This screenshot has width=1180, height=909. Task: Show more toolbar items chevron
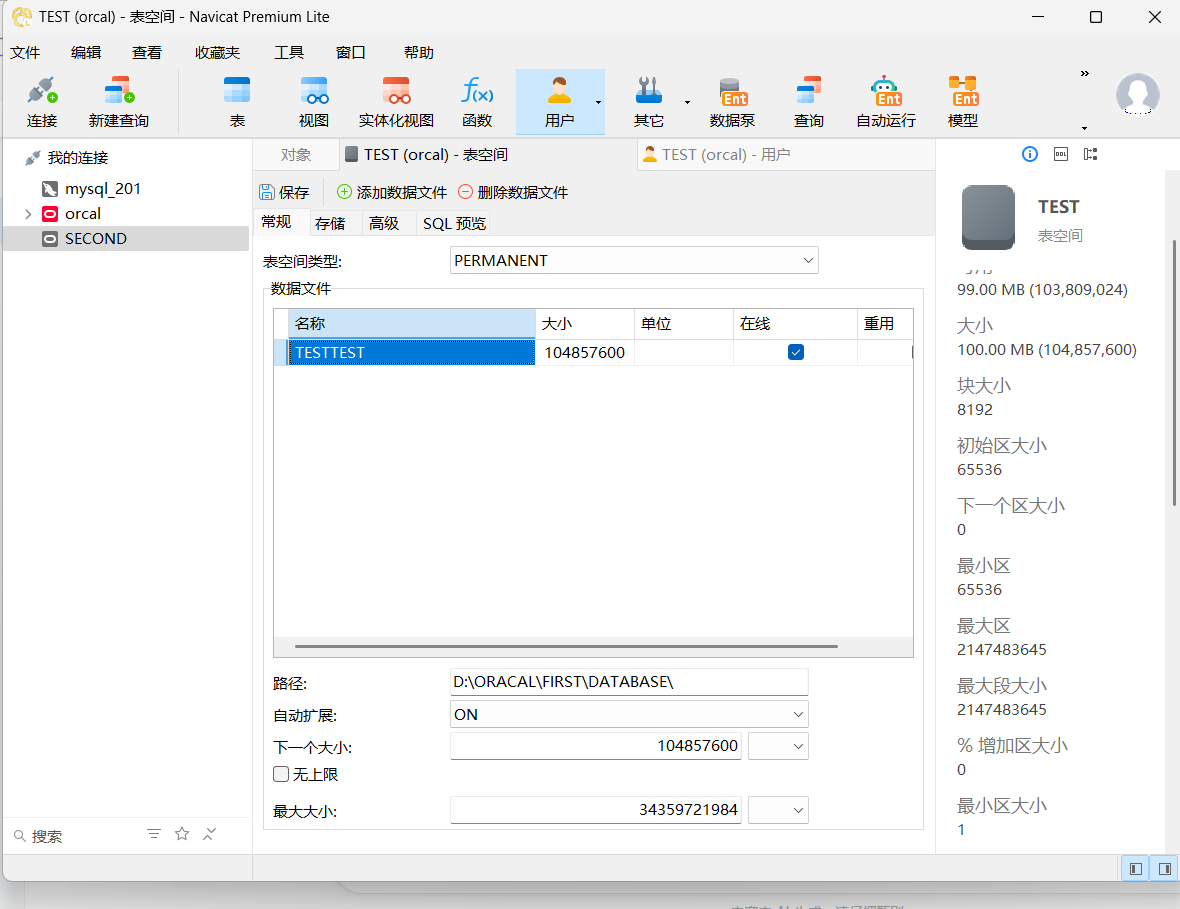tap(1084, 74)
